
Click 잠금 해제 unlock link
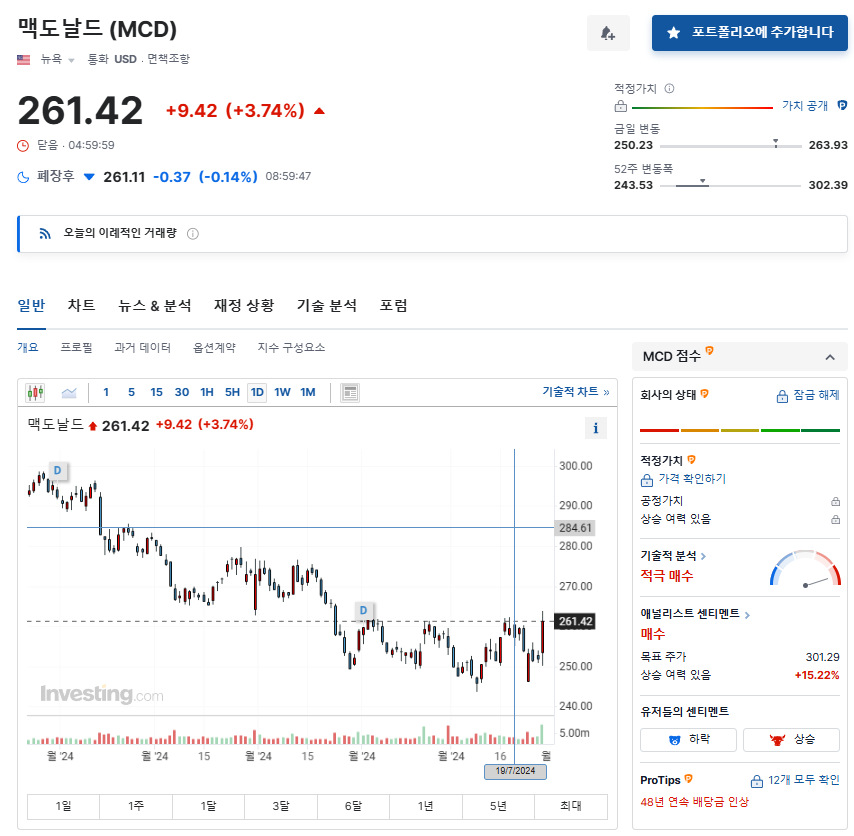pyautogui.click(x=808, y=395)
